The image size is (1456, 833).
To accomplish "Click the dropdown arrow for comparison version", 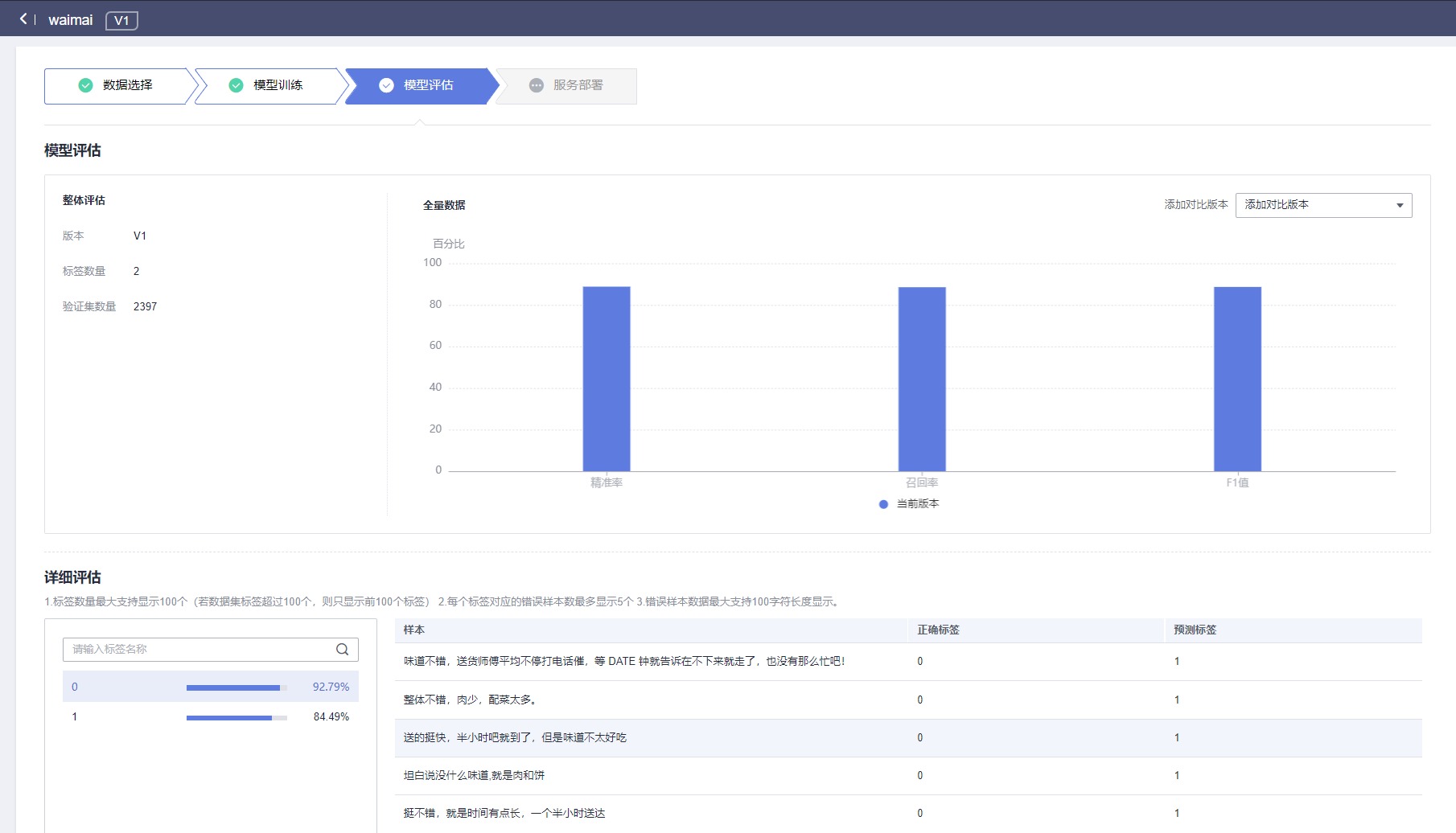I will [1400, 205].
